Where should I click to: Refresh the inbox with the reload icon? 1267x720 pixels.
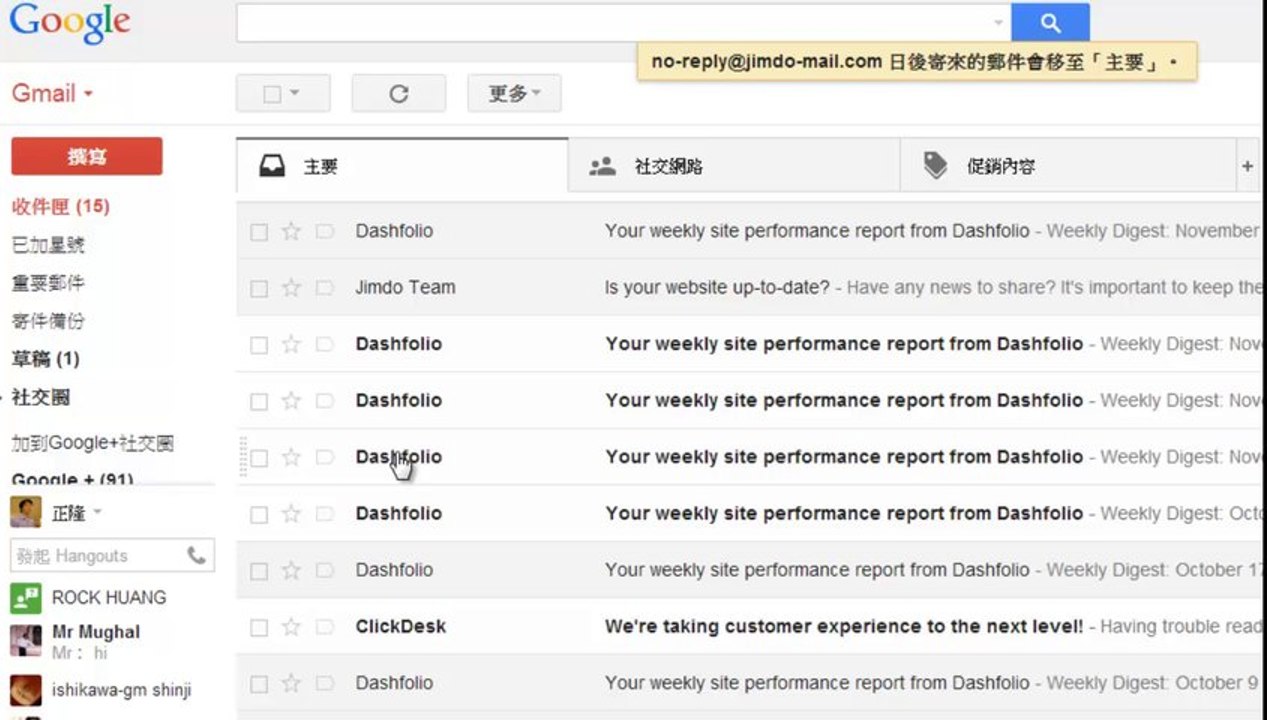click(x=398, y=93)
